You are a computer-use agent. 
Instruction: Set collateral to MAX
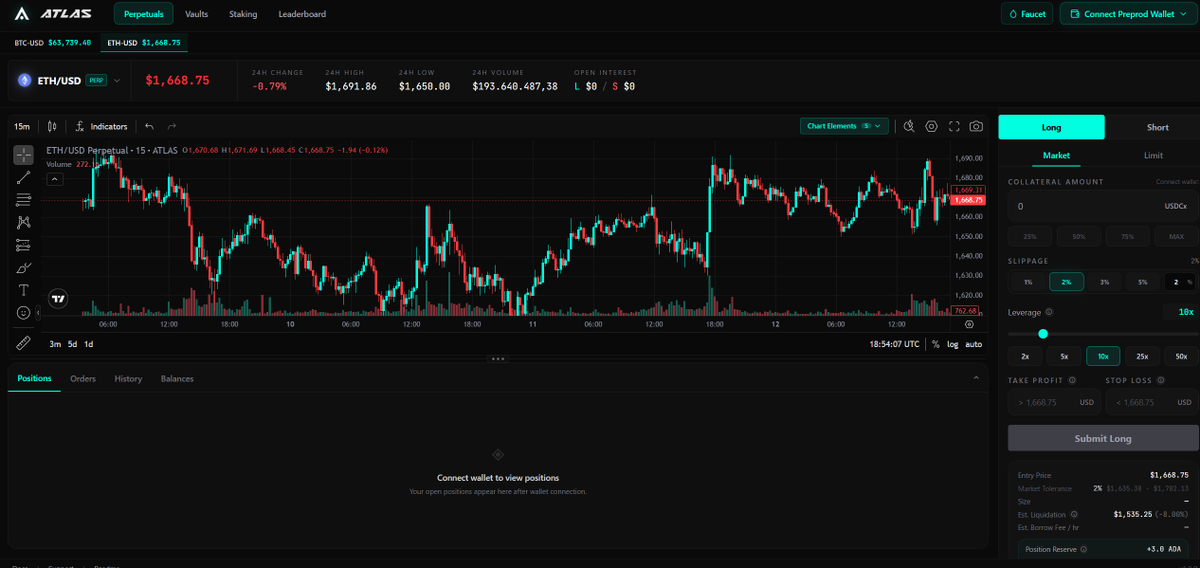click(x=1175, y=237)
